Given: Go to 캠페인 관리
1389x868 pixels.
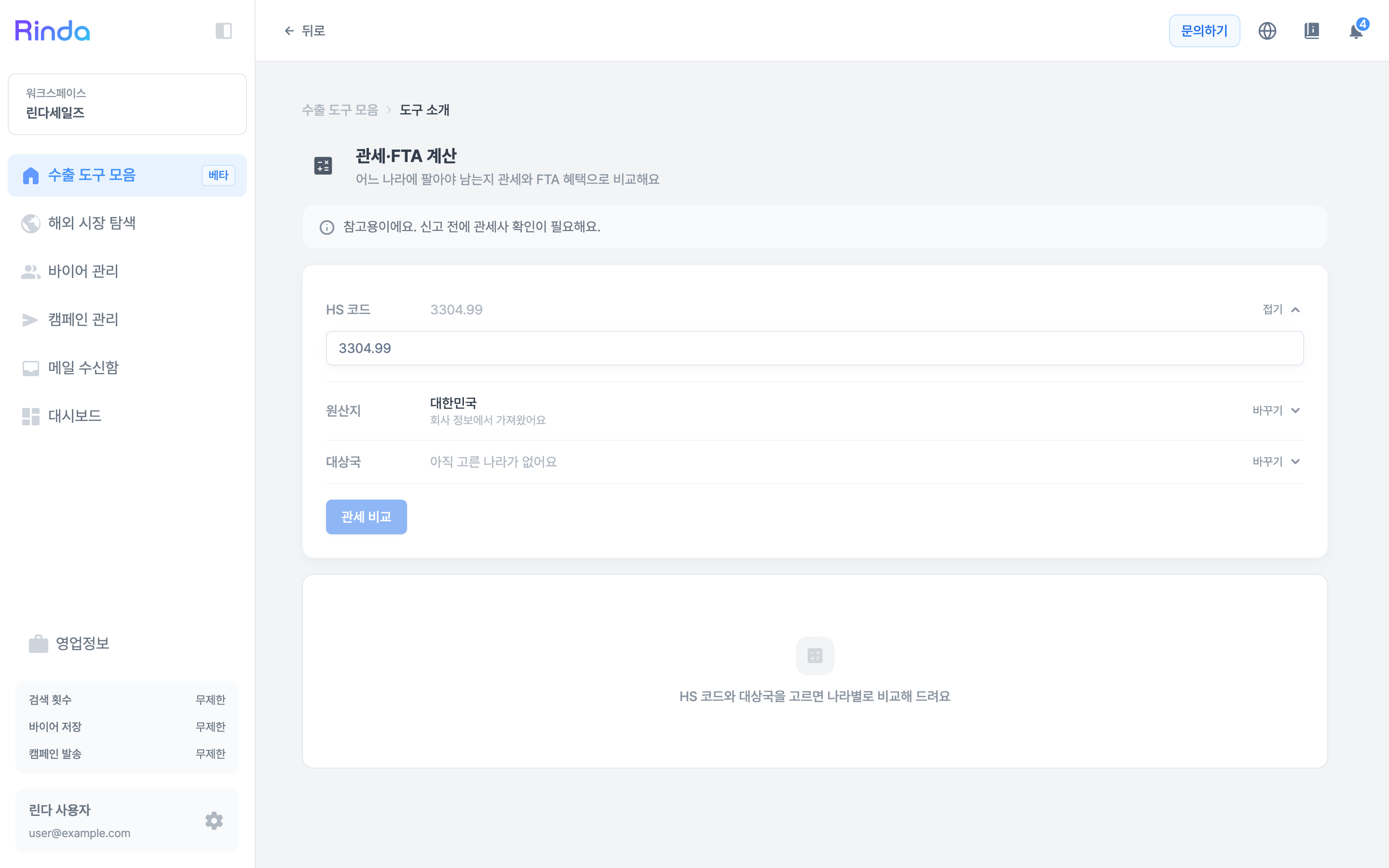Looking at the screenshot, I should (127, 320).
